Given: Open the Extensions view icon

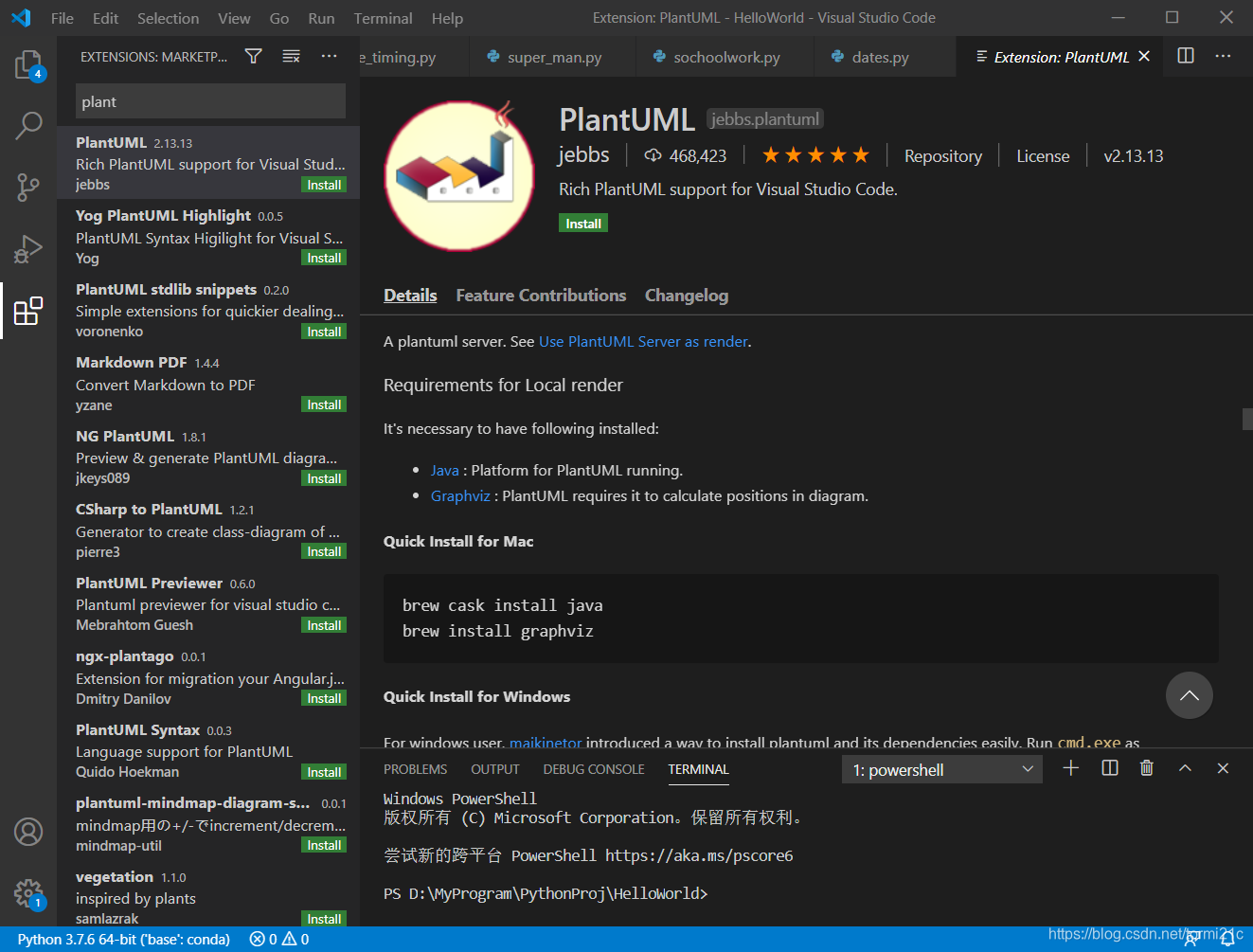Looking at the screenshot, I should point(28,310).
